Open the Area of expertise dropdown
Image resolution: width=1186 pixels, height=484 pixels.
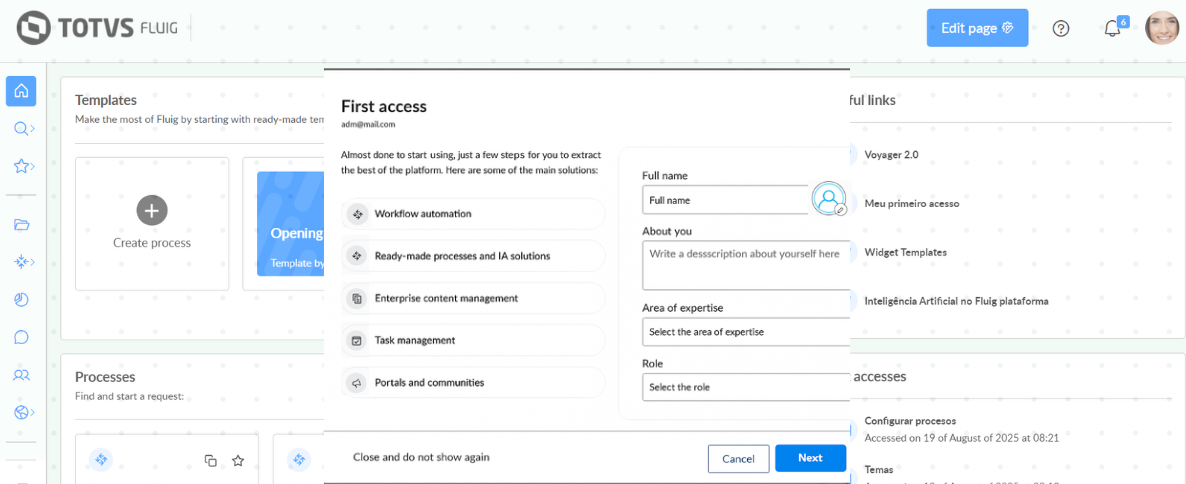745,331
